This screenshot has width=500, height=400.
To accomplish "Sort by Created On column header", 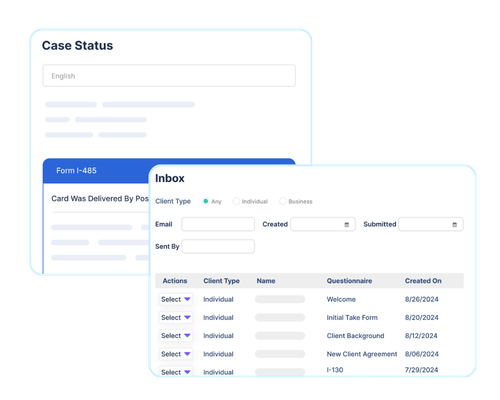I will tap(423, 281).
